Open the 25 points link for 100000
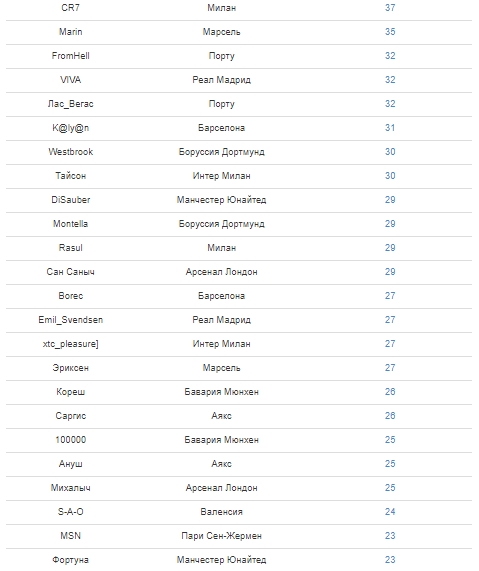 (390, 440)
